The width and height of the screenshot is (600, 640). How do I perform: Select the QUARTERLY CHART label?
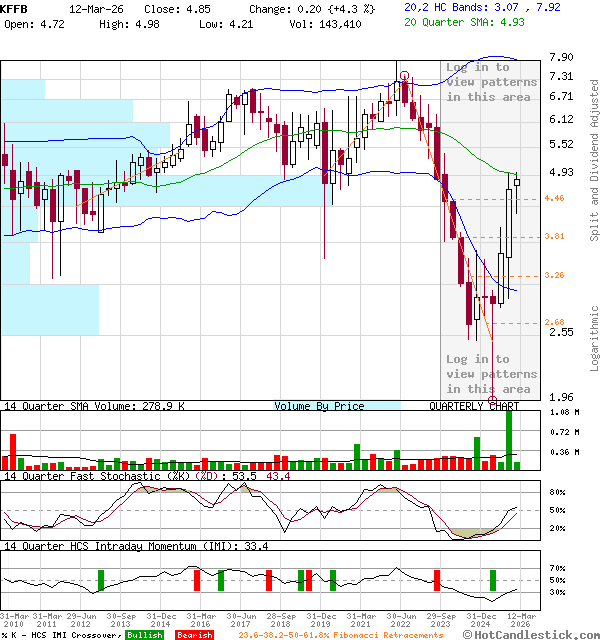tap(474, 406)
